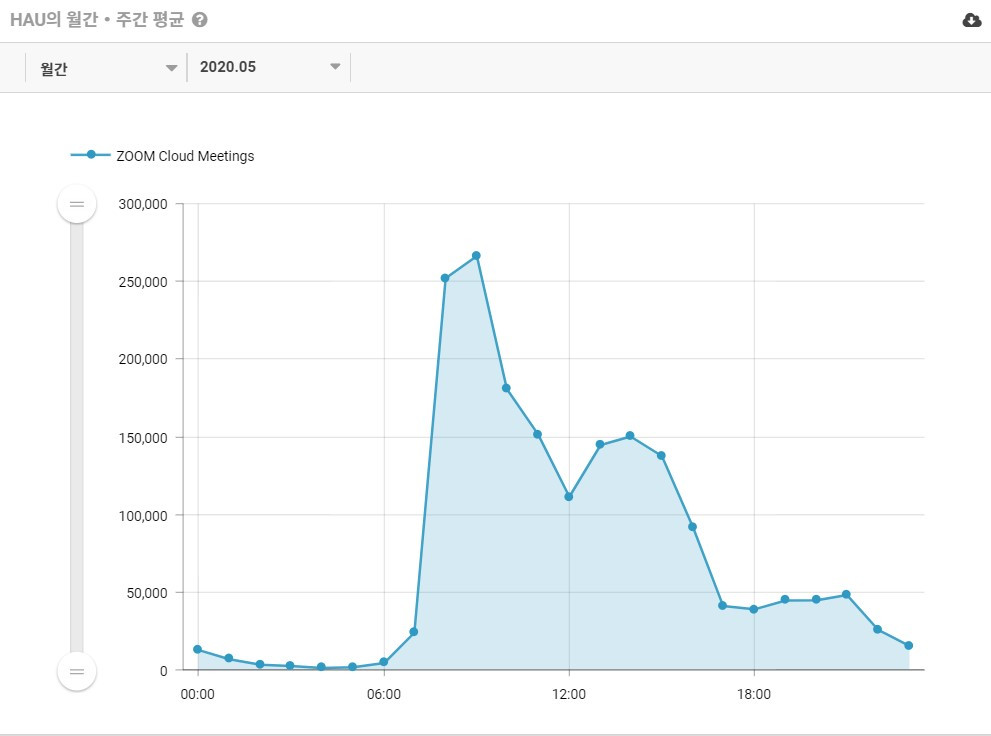Click the last data point at 23:00
Viewport: 991px width, 736px height.
point(908,645)
